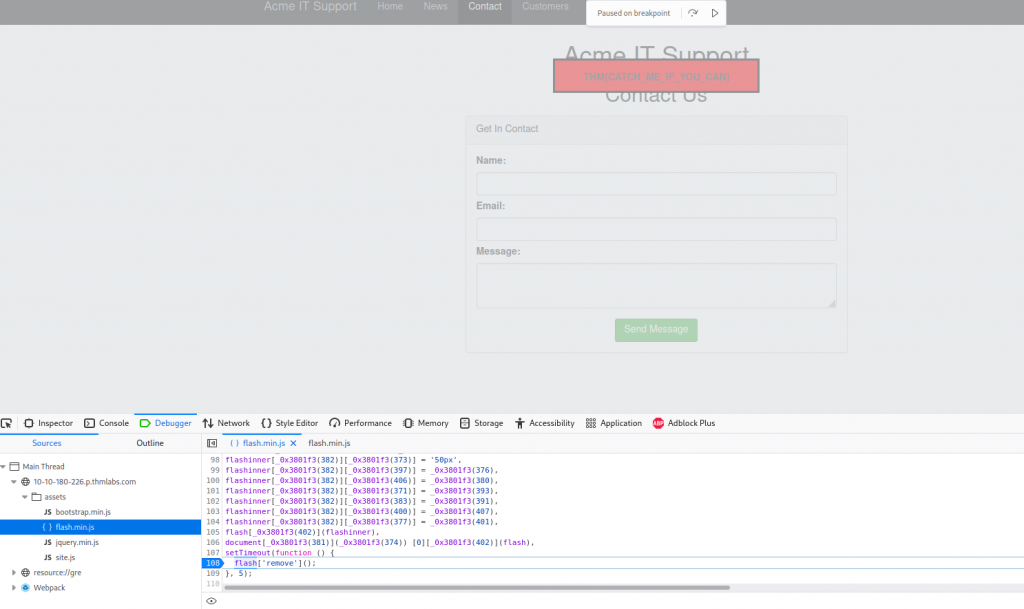Open the Storage panel
The height and width of the screenshot is (609, 1024).
481,423
